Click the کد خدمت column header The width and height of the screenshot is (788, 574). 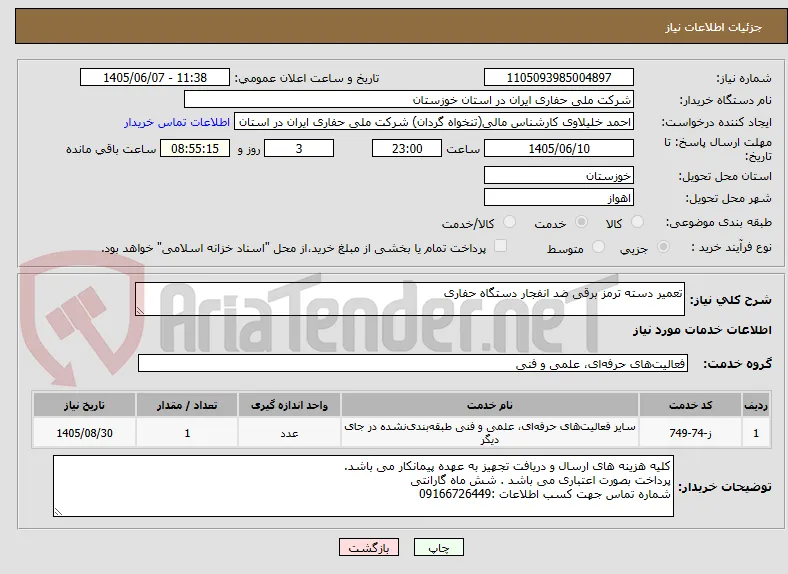pos(691,405)
